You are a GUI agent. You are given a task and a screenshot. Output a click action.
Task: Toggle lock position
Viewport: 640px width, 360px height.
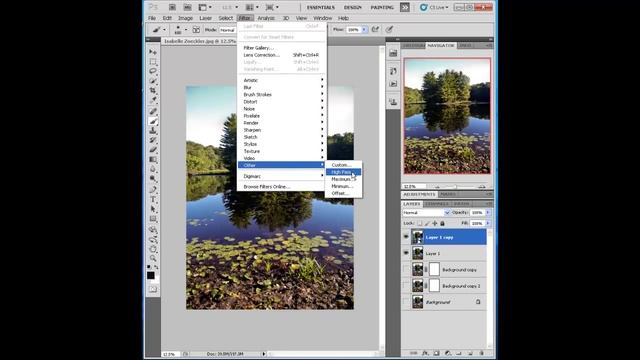(435, 223)
